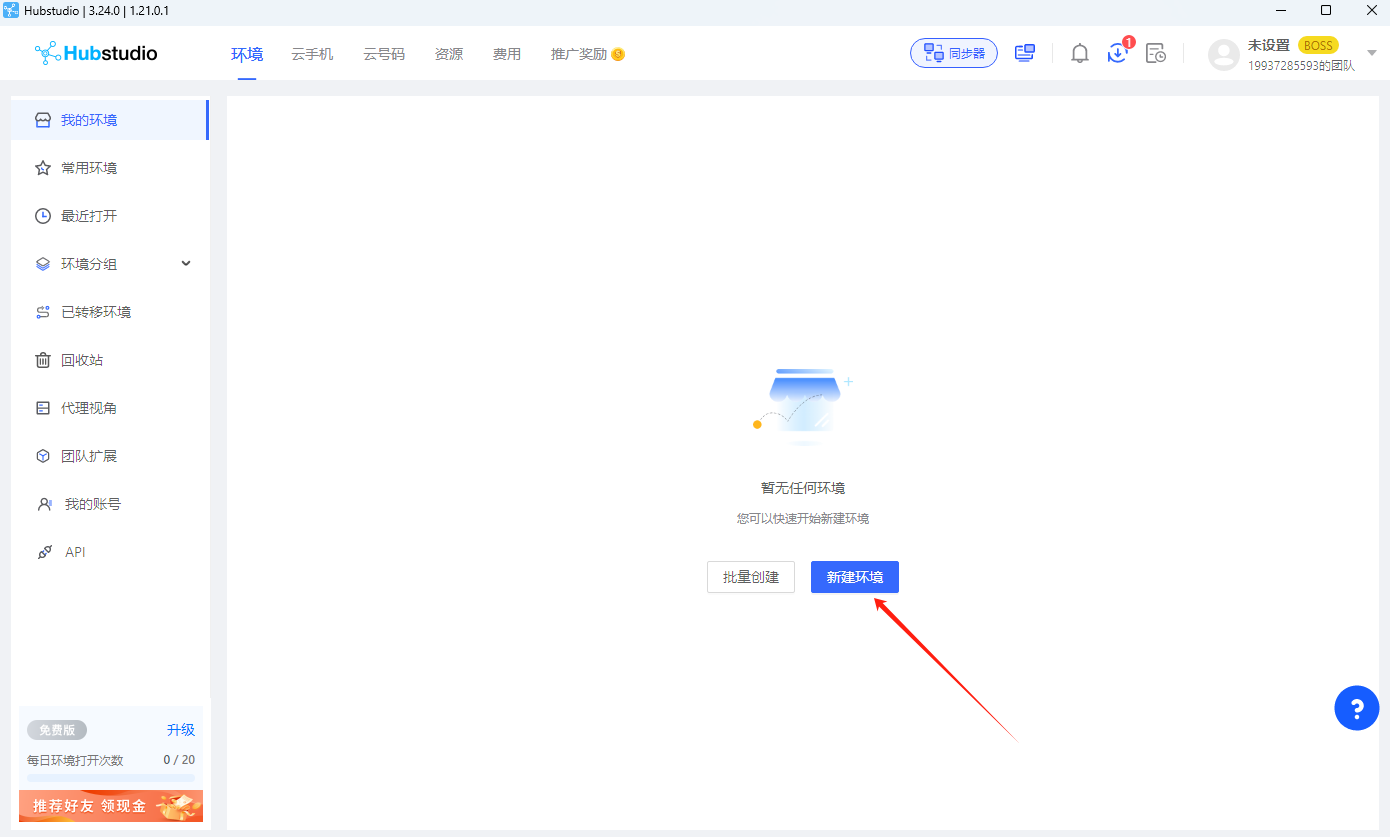
Task: Click the cube icon beside 团队扩展
Action: (x=43, y=456)
